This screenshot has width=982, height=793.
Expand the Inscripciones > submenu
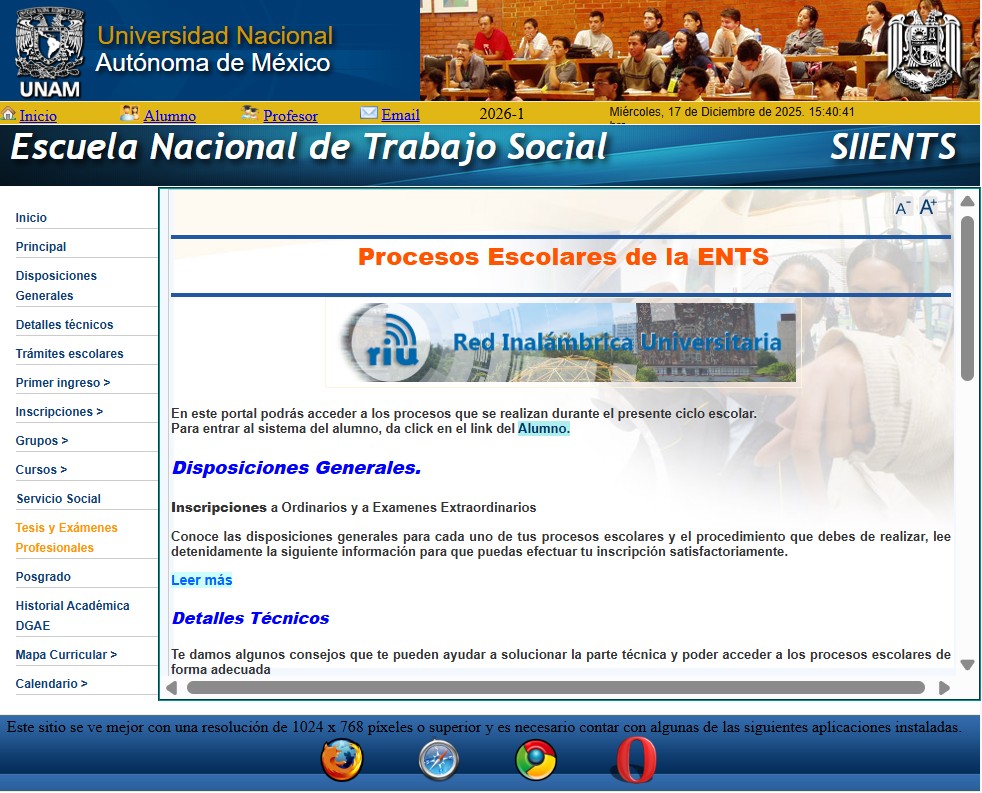(59, 412)
